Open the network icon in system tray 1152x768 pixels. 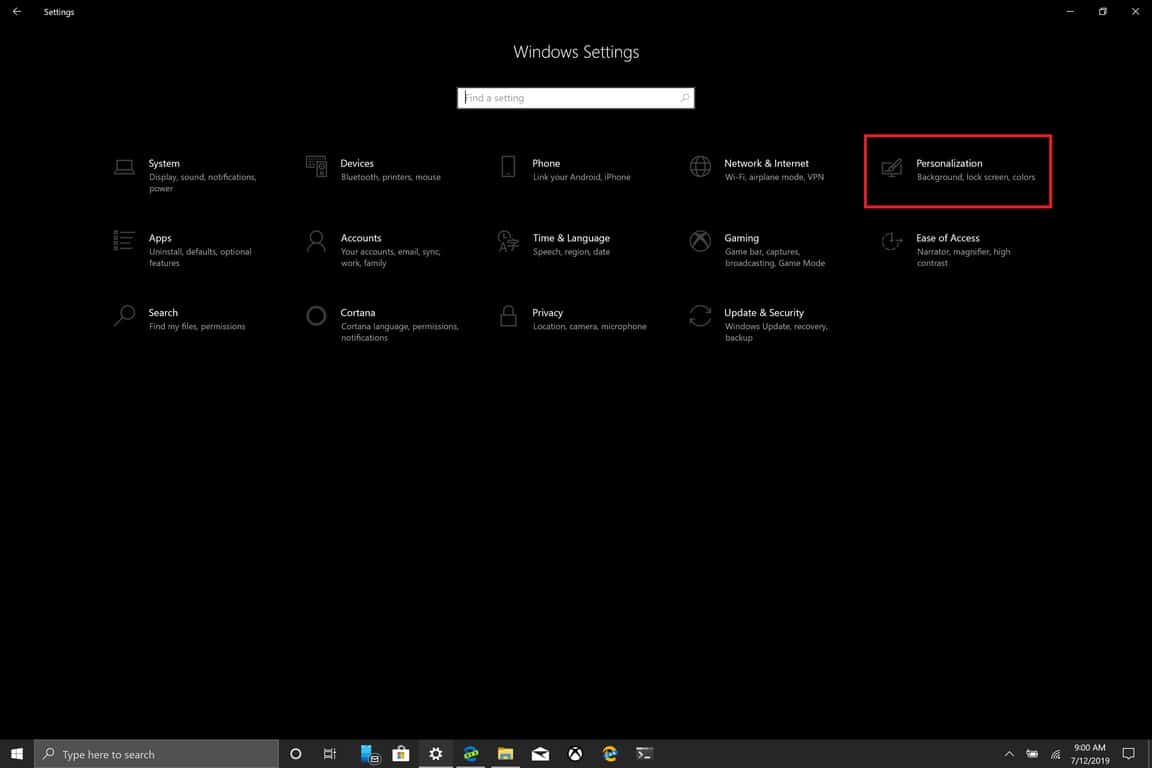[1055, 754]
